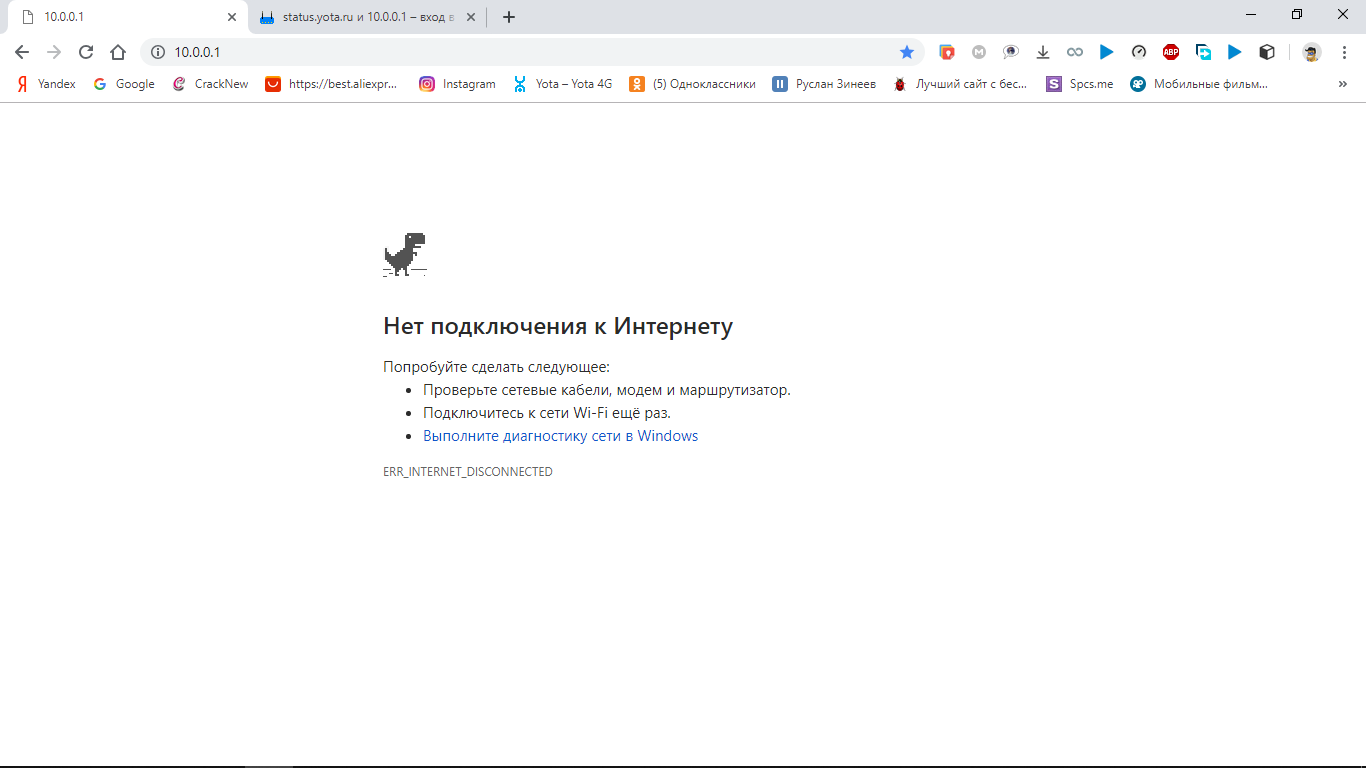This screenshot has height=768, width=1366.
Task: Open the best.aliexpress bookmark
Action: point(331,84)
